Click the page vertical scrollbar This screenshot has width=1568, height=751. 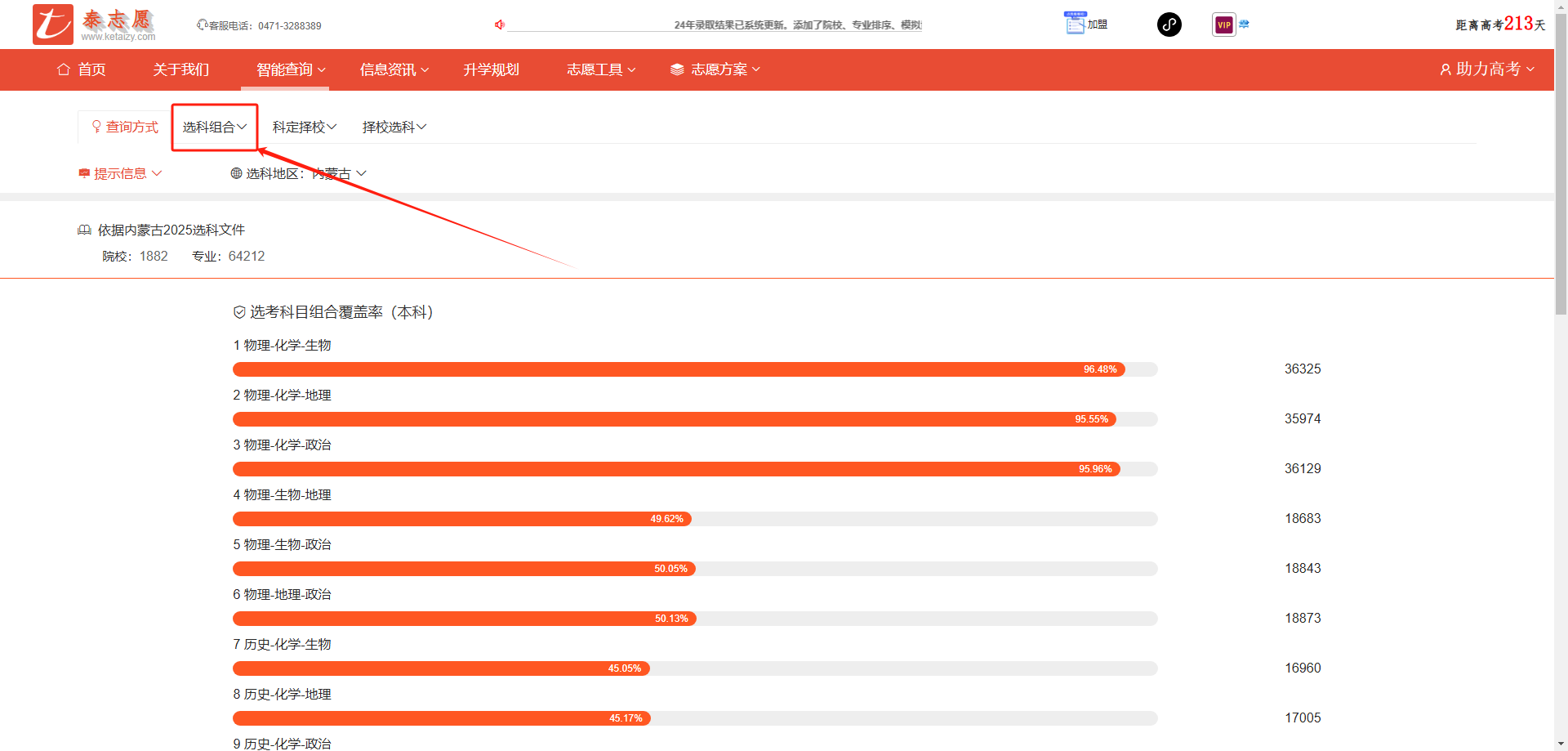coord(1561,163)
